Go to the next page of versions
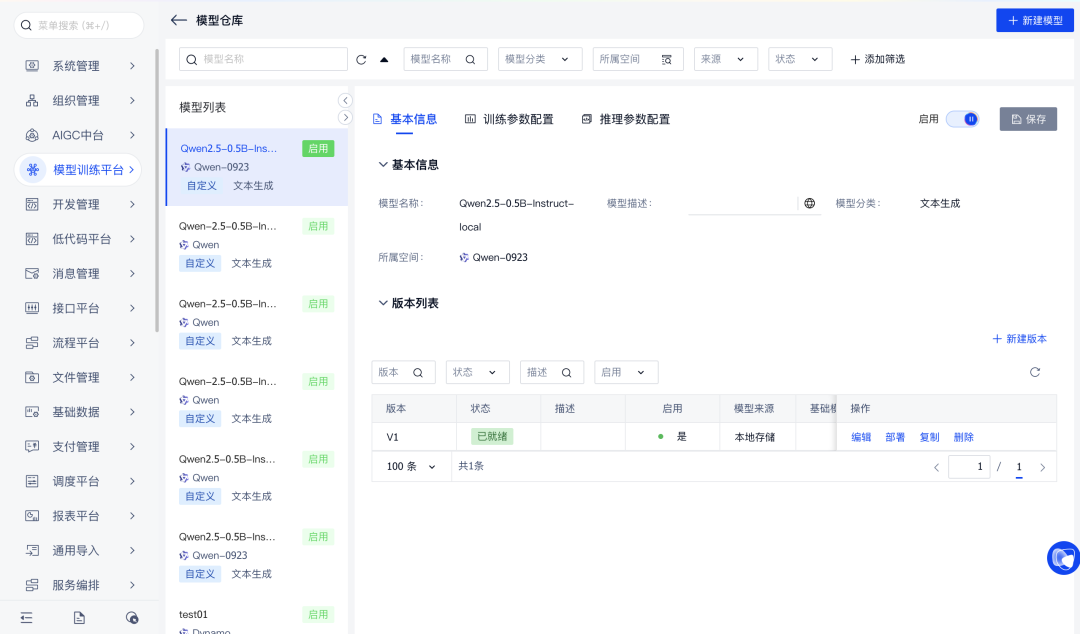The image size is (1080, 634). [1042, 467]
